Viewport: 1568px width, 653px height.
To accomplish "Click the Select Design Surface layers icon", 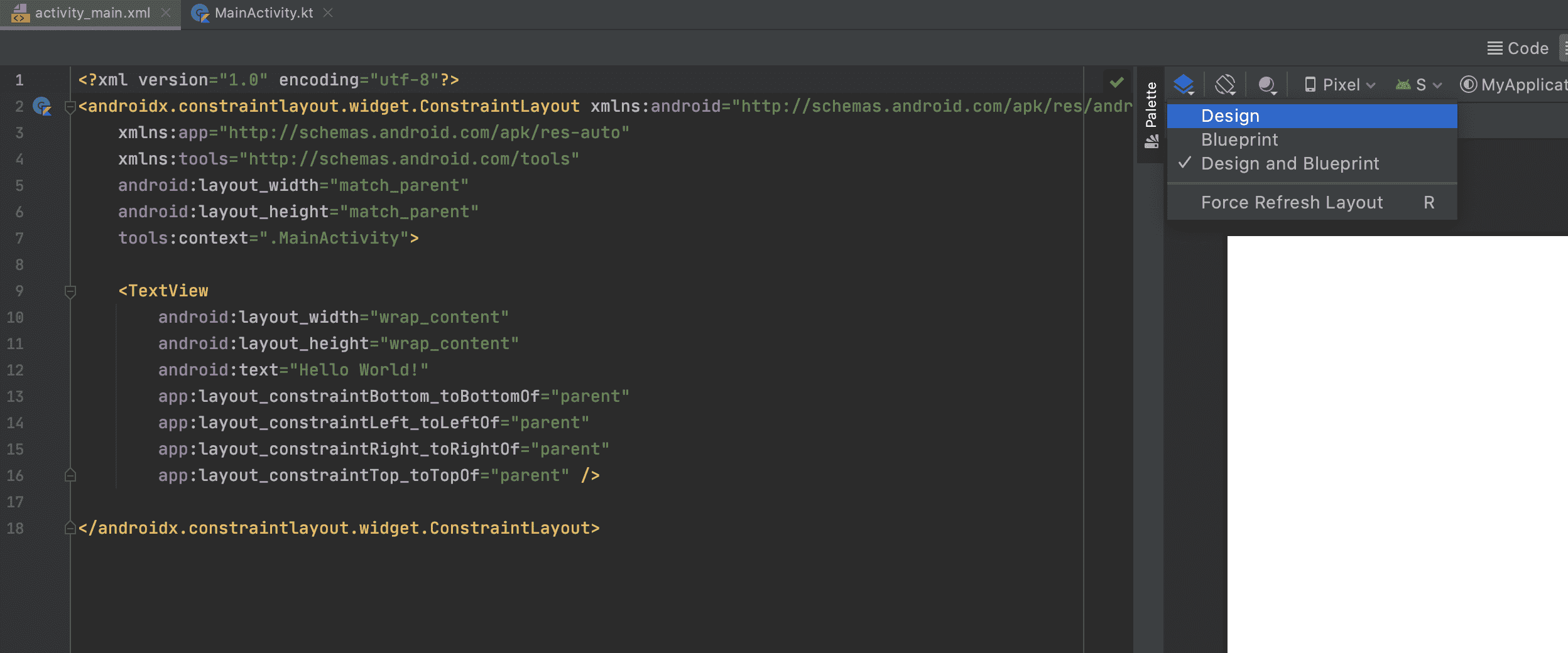I will pos(1184,84).
